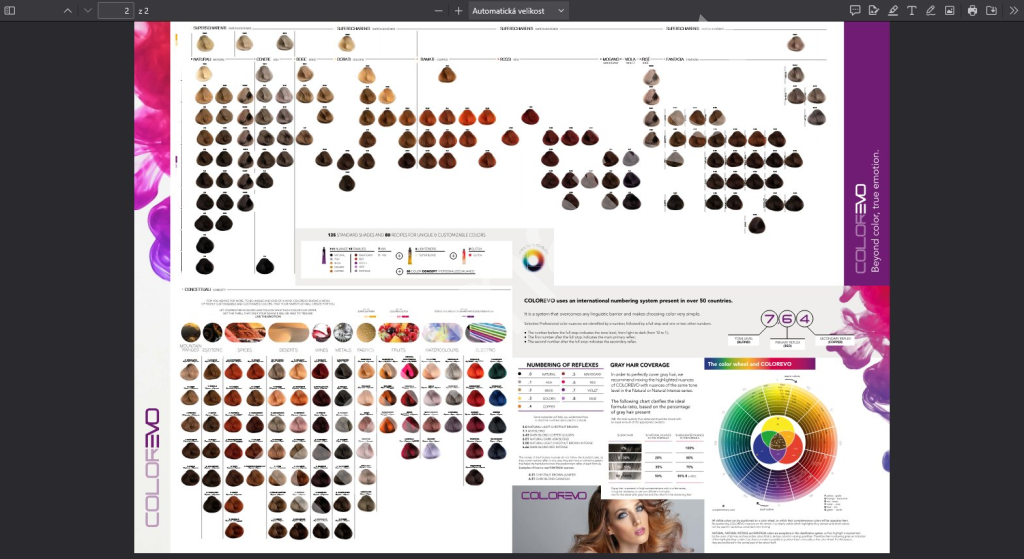
Task: Print the document with printer icon
Action: coord(972,10)
